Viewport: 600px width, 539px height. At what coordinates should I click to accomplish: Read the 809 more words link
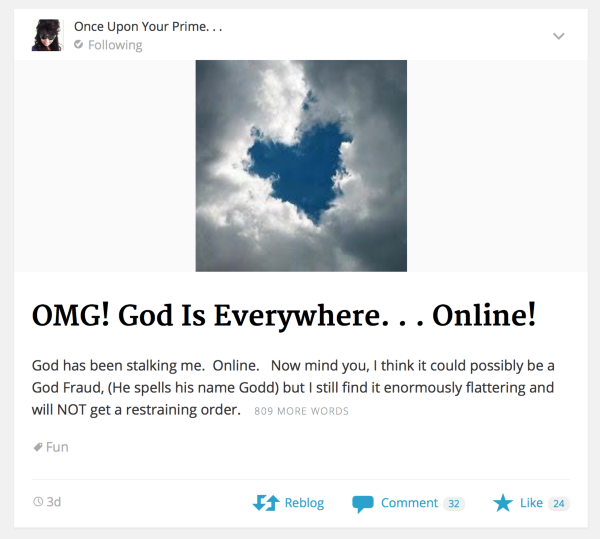click(301, 411)
